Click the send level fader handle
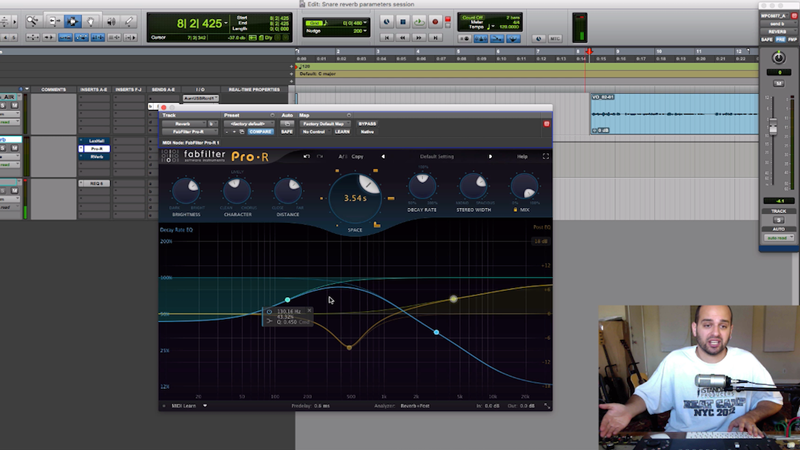Screen dimensions: 800x450 coord(773,127)
